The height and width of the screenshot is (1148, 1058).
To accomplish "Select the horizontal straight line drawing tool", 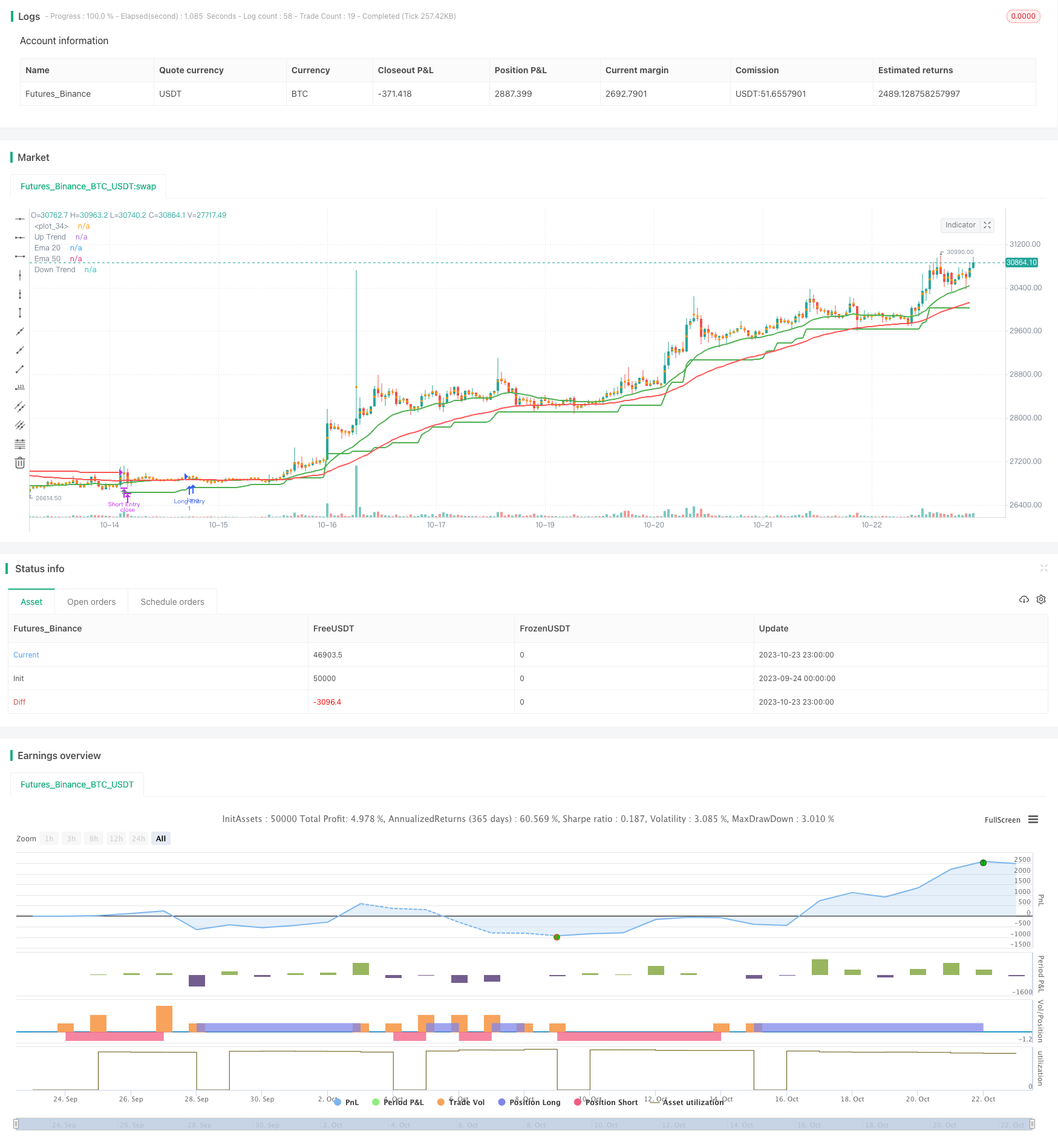I will [x=20, y=218].
